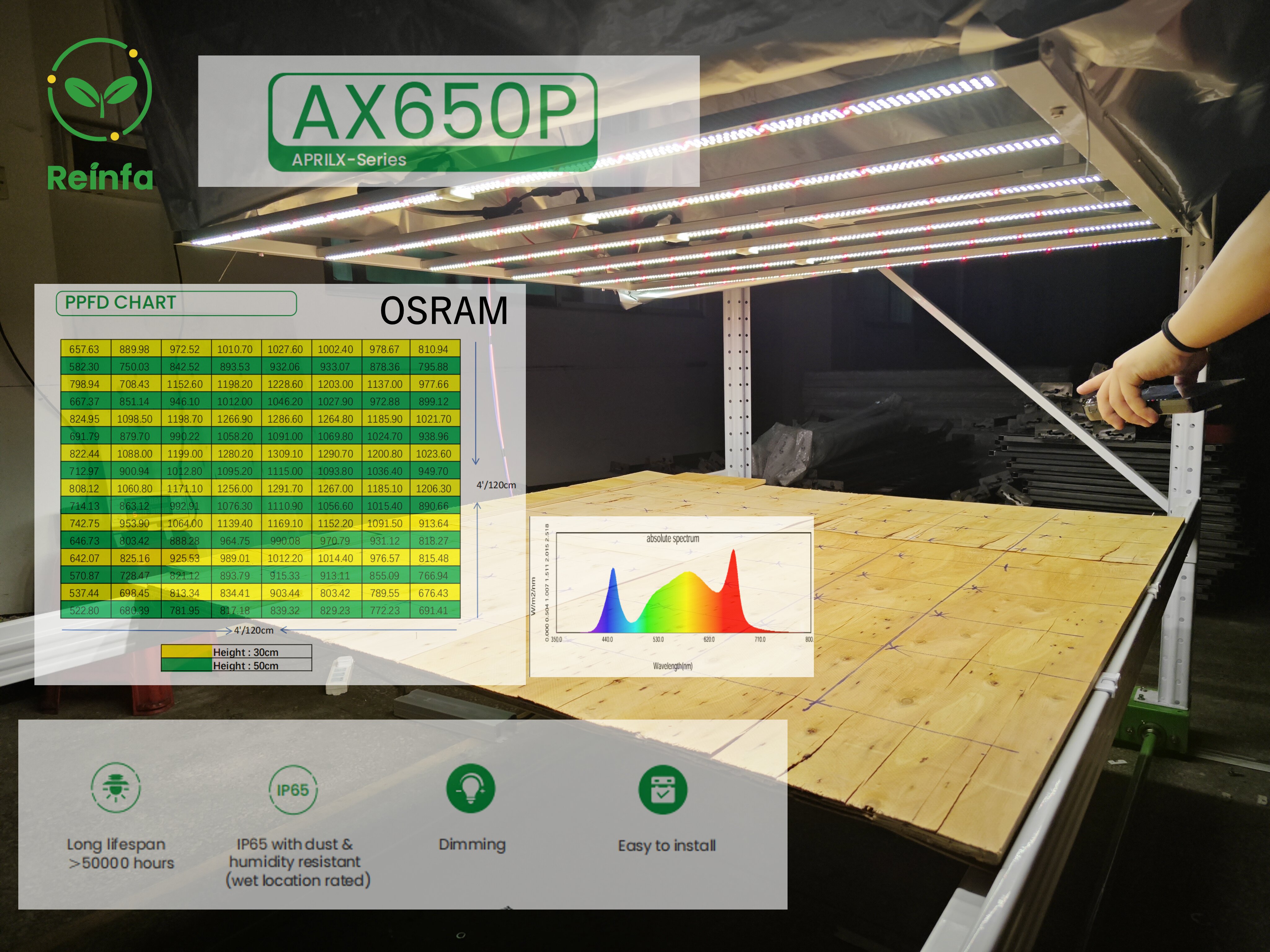1270x952 pixels.
Task: Click the easy to install calendar icon
Action: pyautogui.click(x=663, y=790)
